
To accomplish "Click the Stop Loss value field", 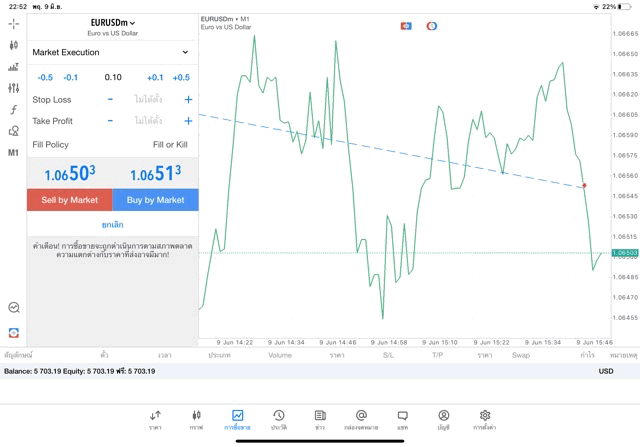I will point(149,99).
